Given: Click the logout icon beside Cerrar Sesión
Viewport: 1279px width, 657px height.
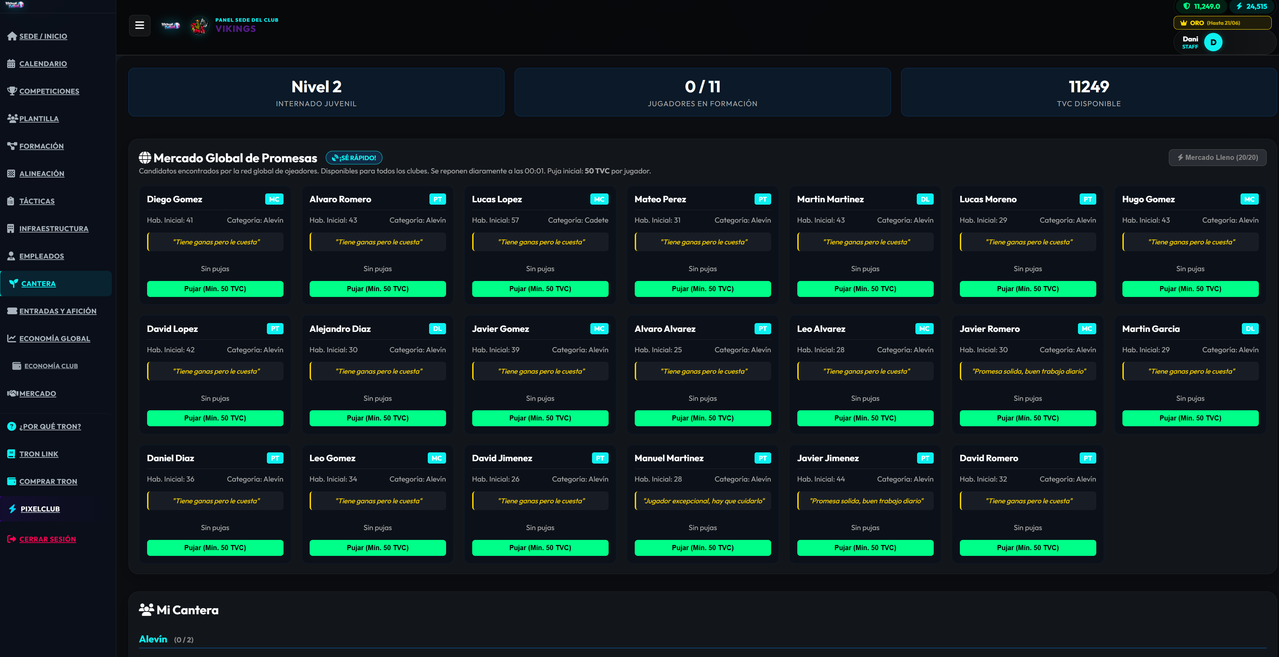Looking at the screenshot, I should pyautogui.click(x=12, y=539).
